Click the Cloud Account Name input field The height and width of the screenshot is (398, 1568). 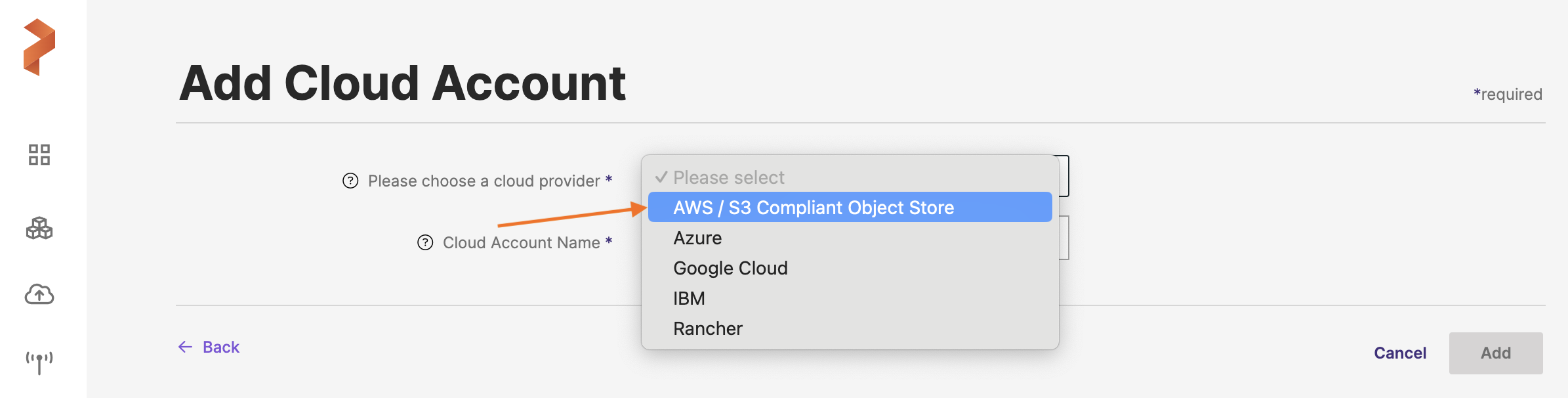1064,238
